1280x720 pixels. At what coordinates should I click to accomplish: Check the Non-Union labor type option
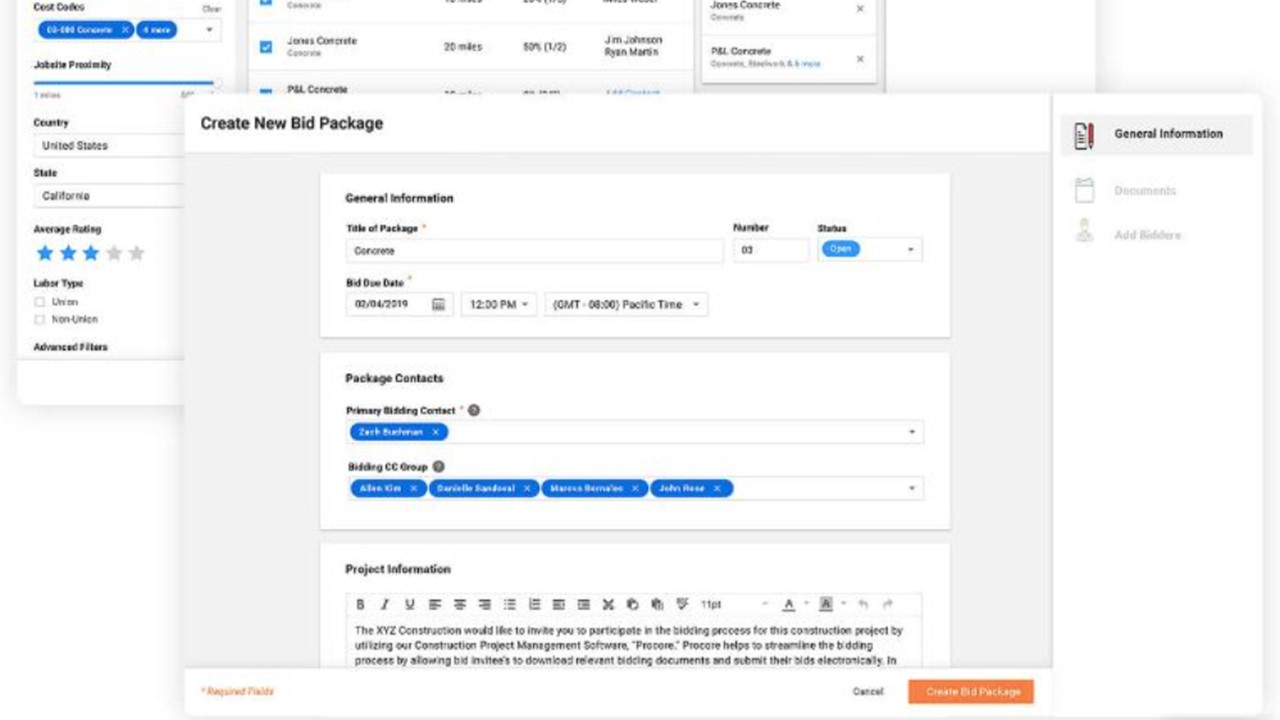point(40,320)
